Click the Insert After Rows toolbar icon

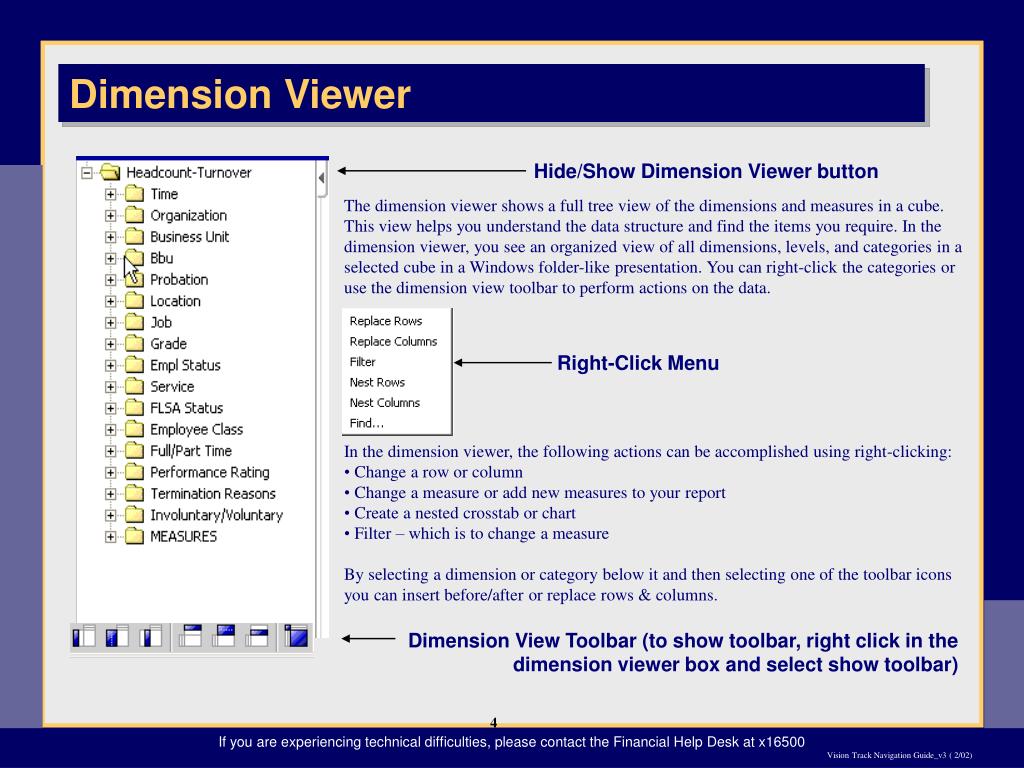pyautogui.click(x=151, y=636)
